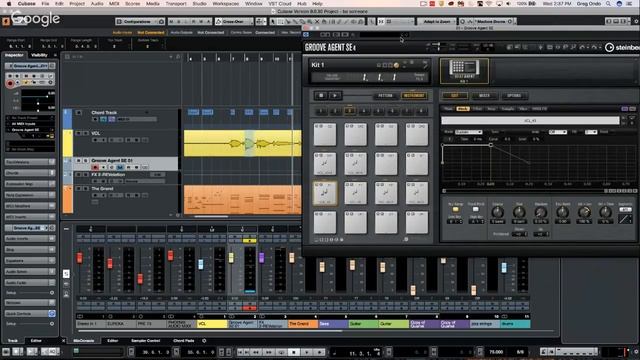Open the Adapt to Zoom dropdown
The height and width of the screenshot is (360, 640).
pyautogui.click(x=437, y=21)
